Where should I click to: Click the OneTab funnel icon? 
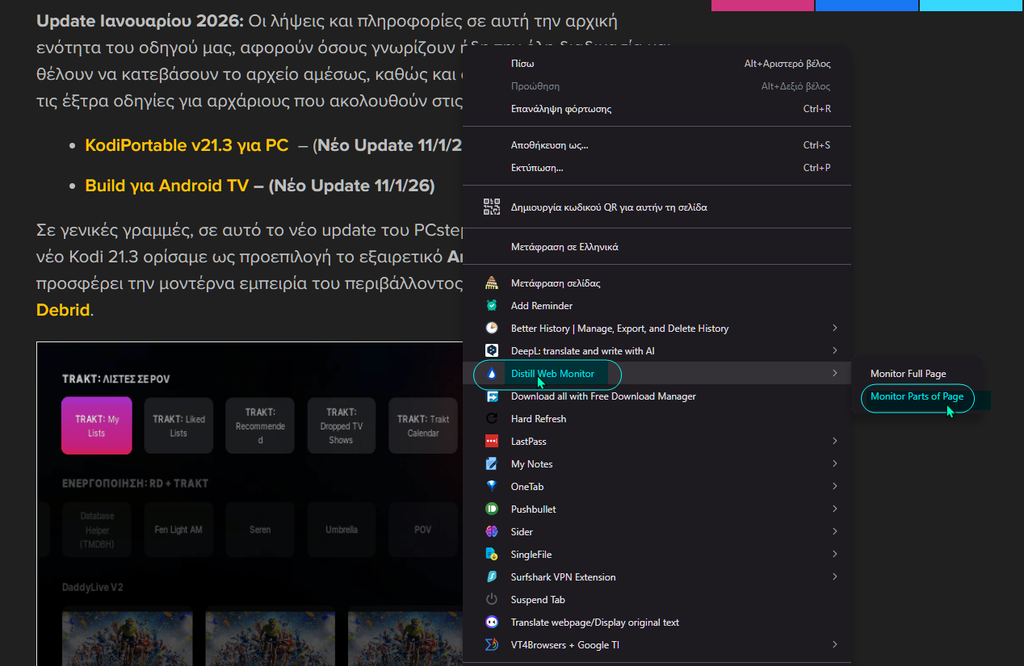[492, 486]
